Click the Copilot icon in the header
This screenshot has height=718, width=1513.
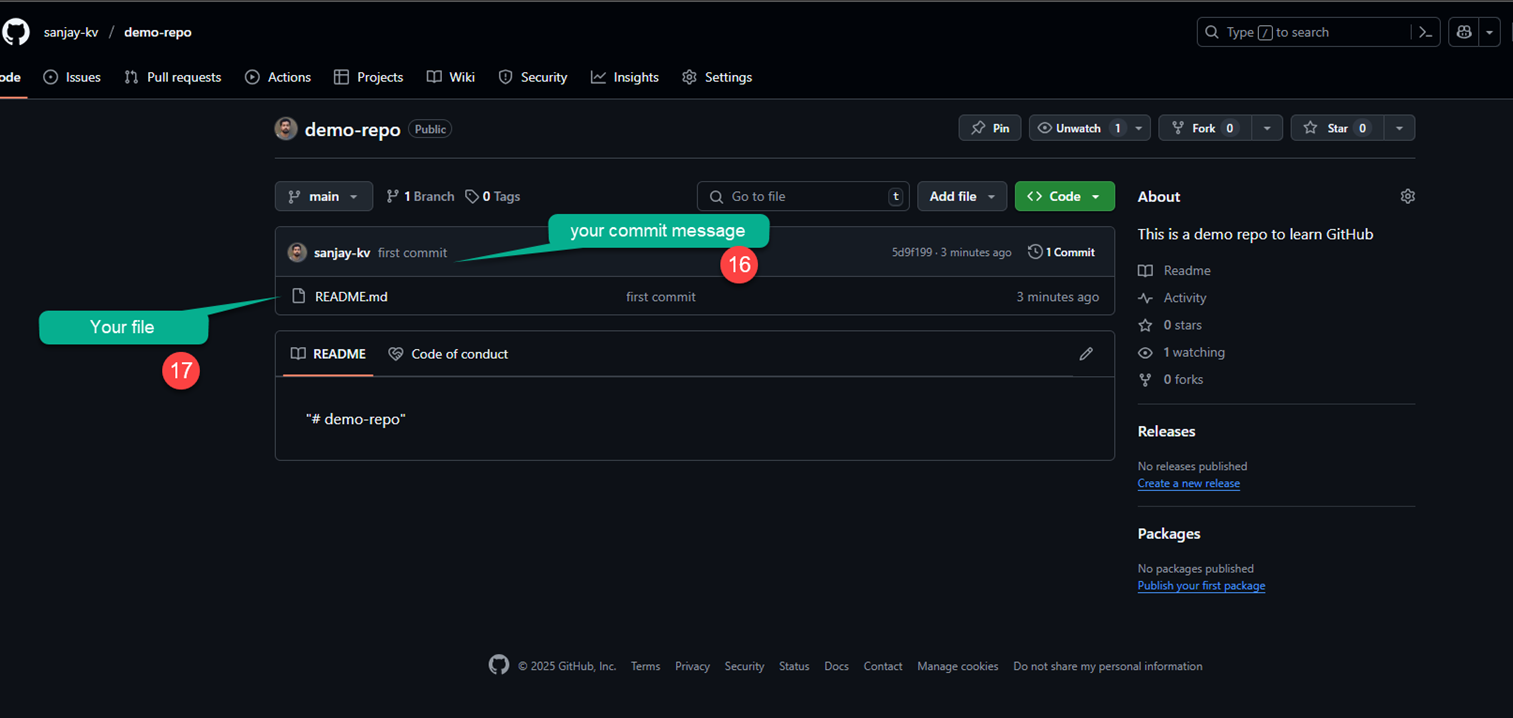(x=1463, y=31)
